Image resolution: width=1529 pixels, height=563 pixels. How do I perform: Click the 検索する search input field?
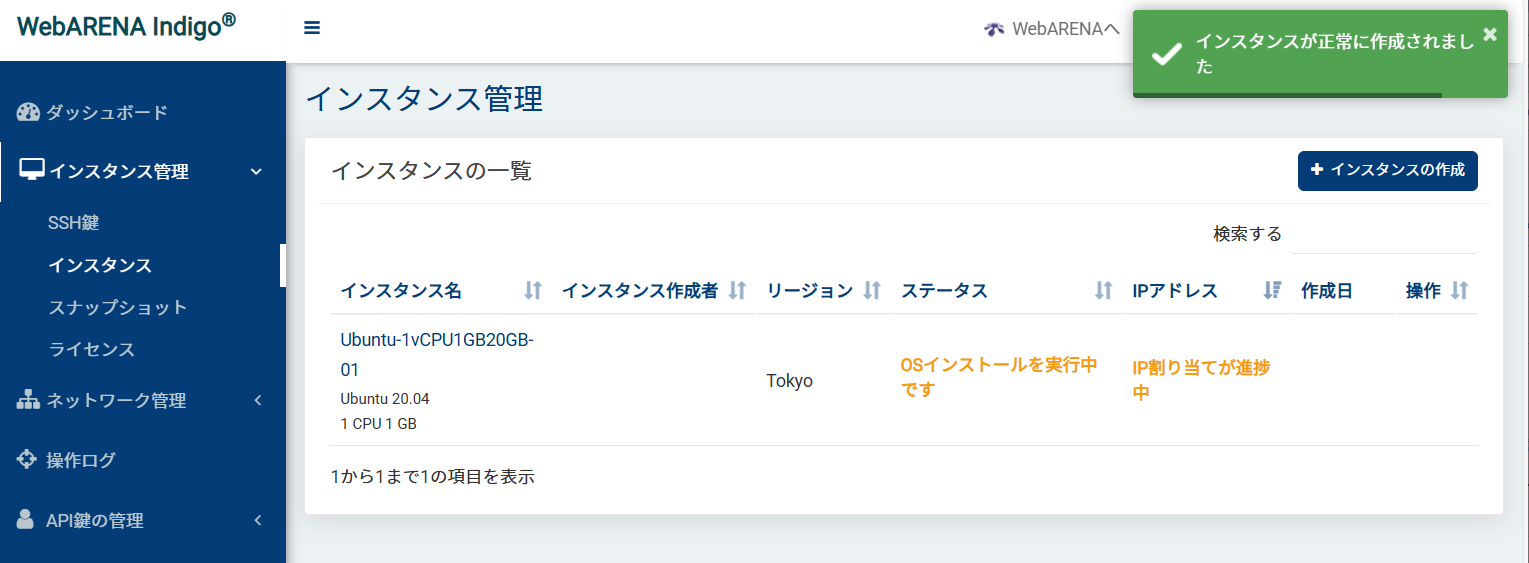[1383, 235]
